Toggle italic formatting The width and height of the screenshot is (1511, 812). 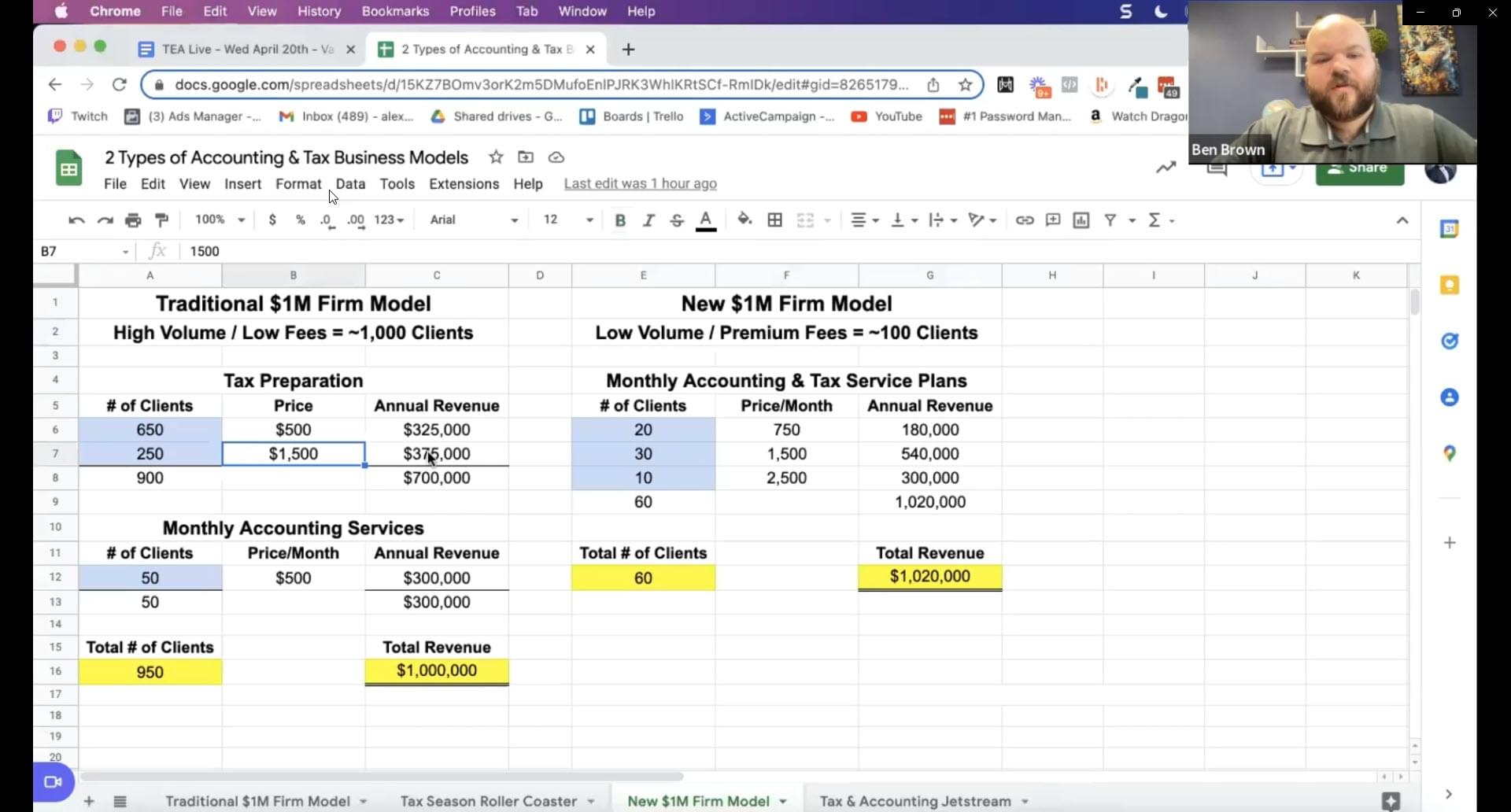pyautogui.click(x=648, y=220)
